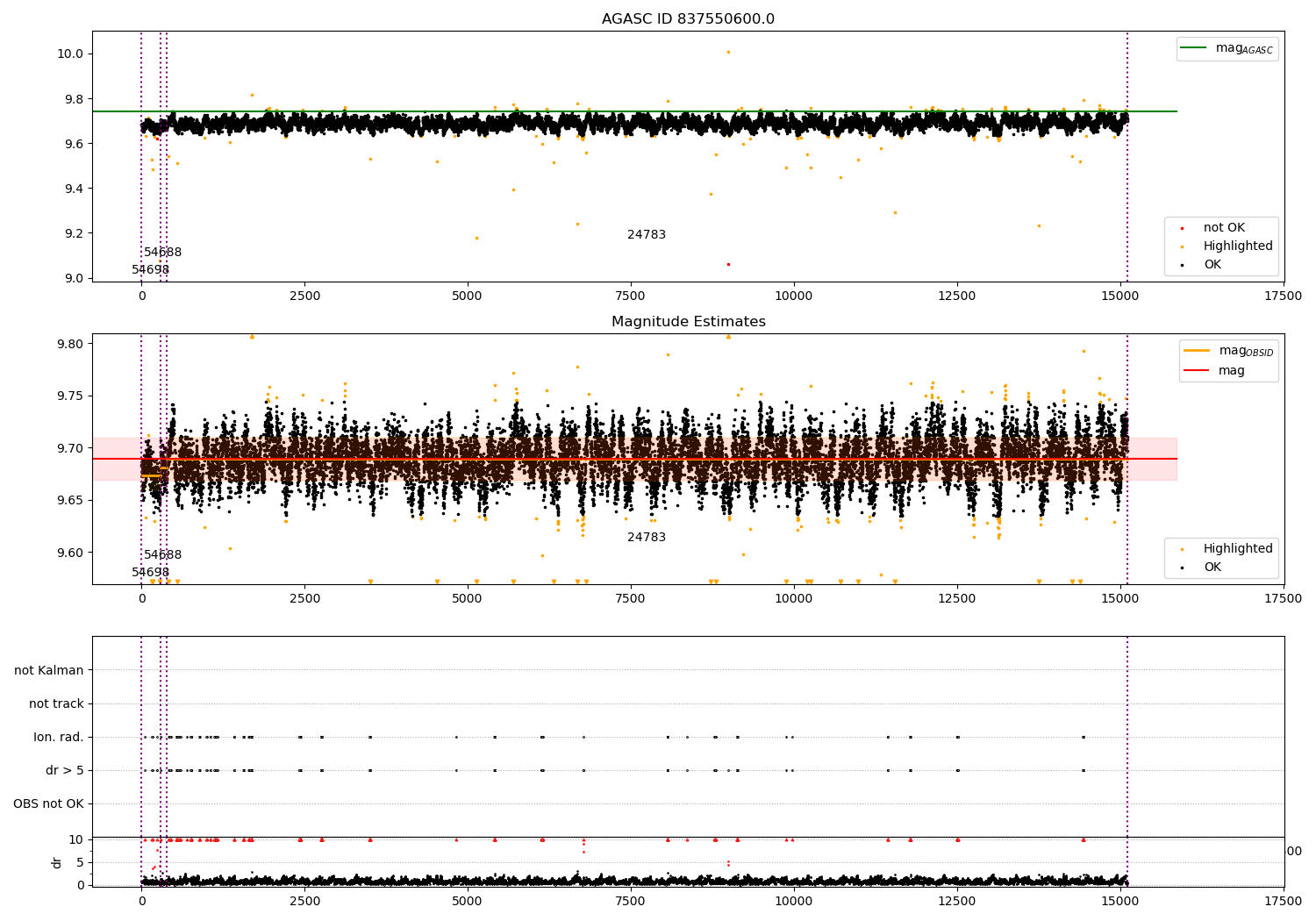
Task: Click the 'AGASC ID 837550600.0' plot title
Action: [x=688, y=19]
